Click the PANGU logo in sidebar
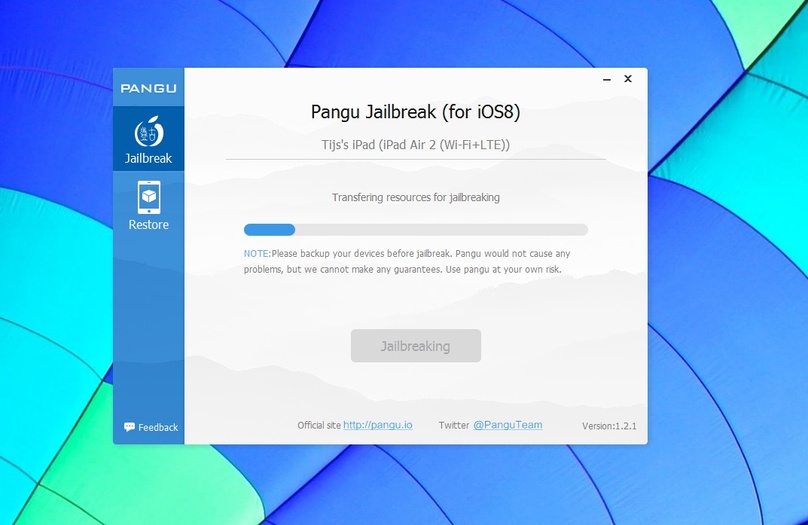This screenshot has height=525, width=808. (x=148, y=88)
